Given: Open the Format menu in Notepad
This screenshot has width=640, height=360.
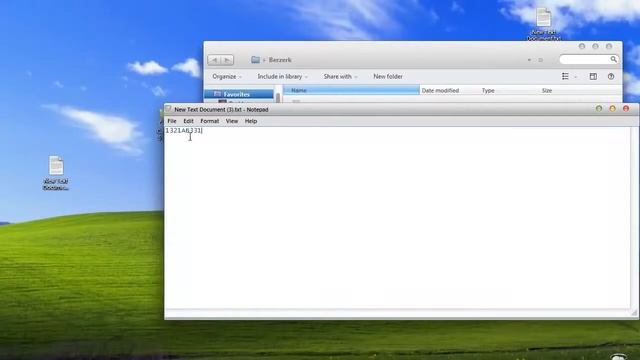Looking at the screenshot, I should click(x=210, y=121).
